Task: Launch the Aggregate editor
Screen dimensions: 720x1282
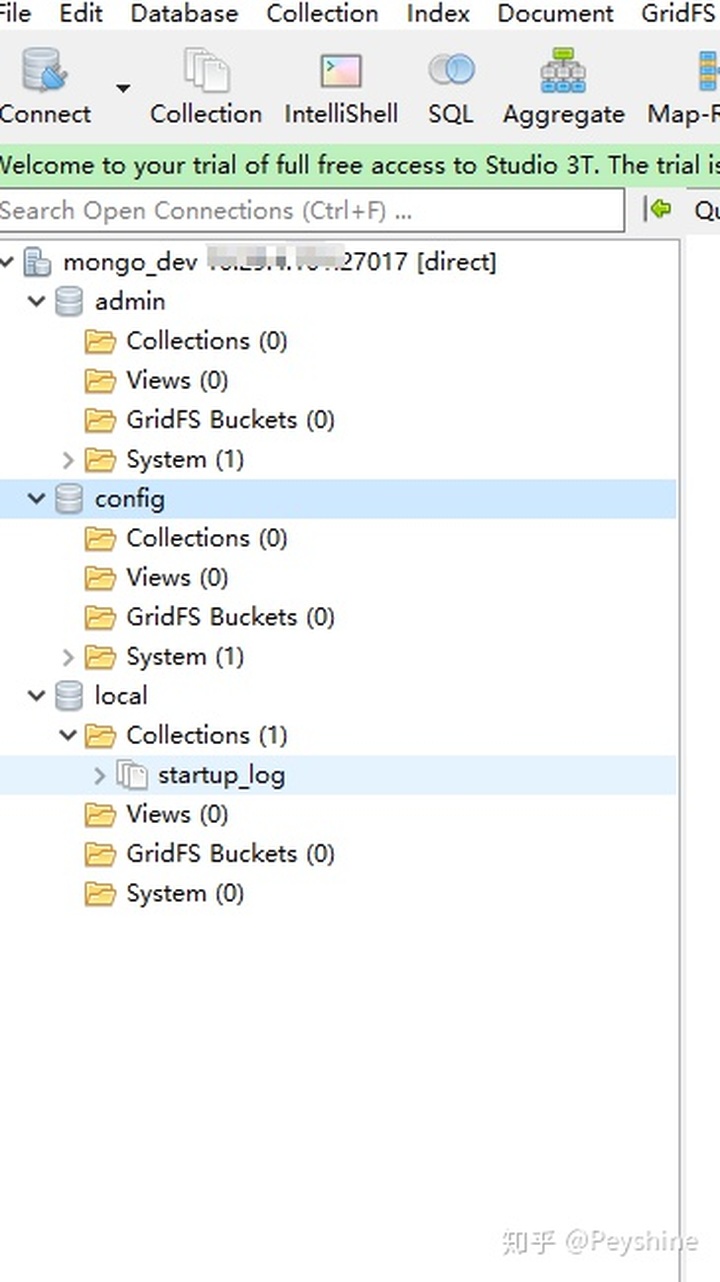Action: [564, 87]
